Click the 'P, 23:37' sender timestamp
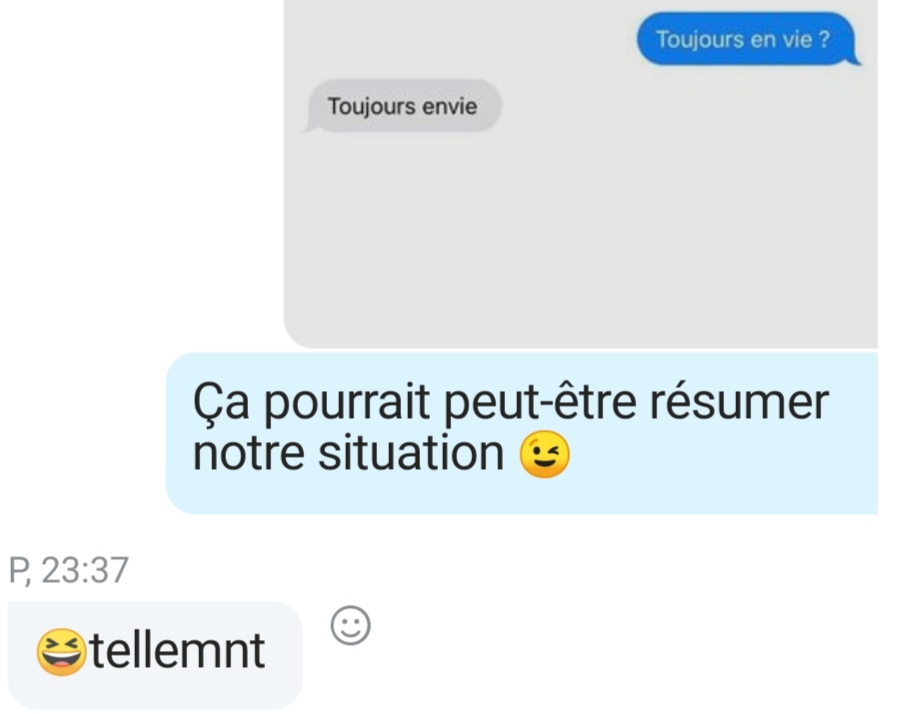Viewport: 906px width, 714px height. point(68,571)
